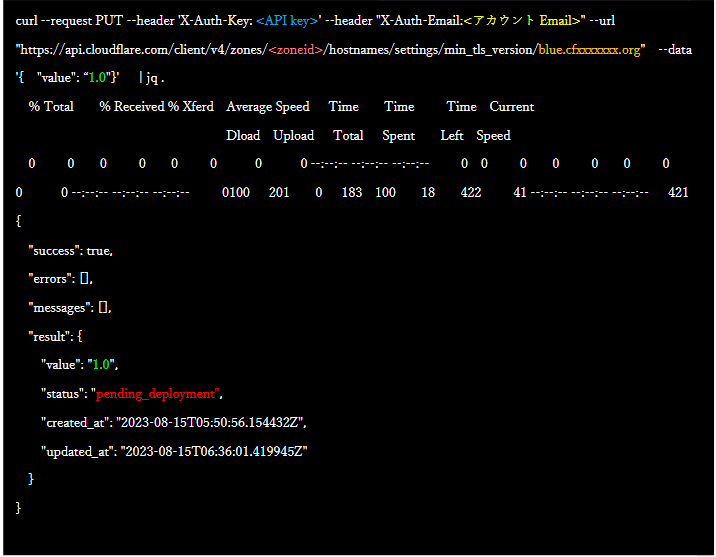Click the green "1.0" result value
This screenshot has height=557, width=716.
[x=101, y=365]
